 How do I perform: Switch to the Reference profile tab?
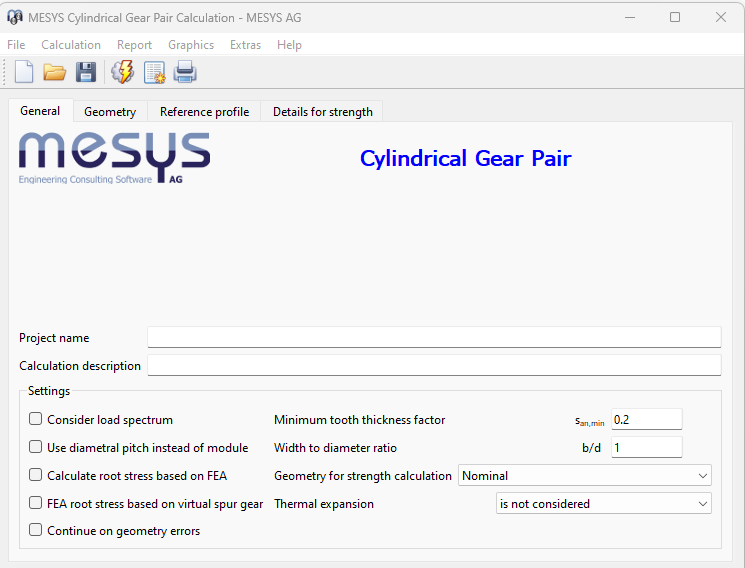(x=204, y=112)
